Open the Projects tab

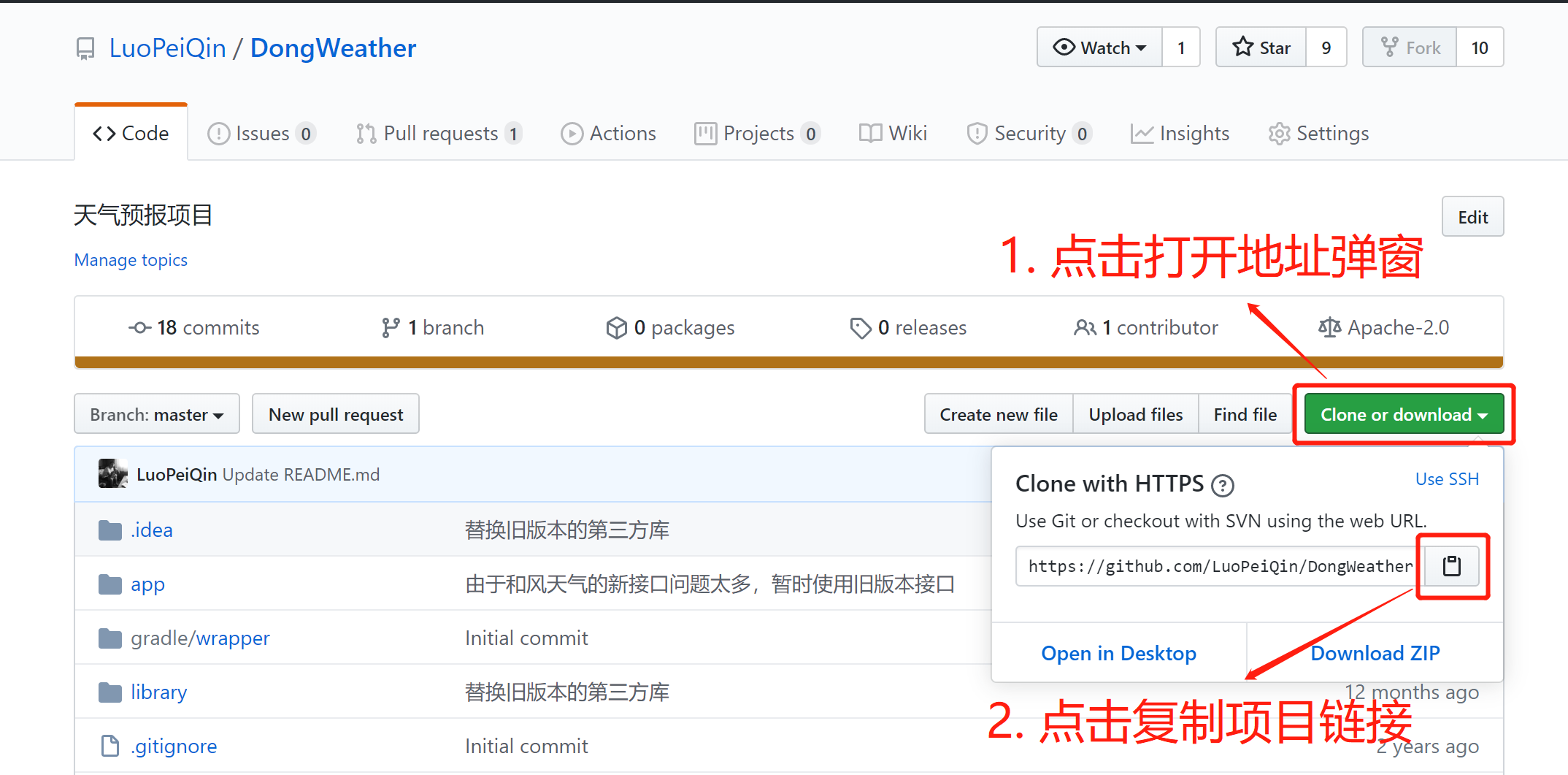pyautogui.click(x=758, y=133)
